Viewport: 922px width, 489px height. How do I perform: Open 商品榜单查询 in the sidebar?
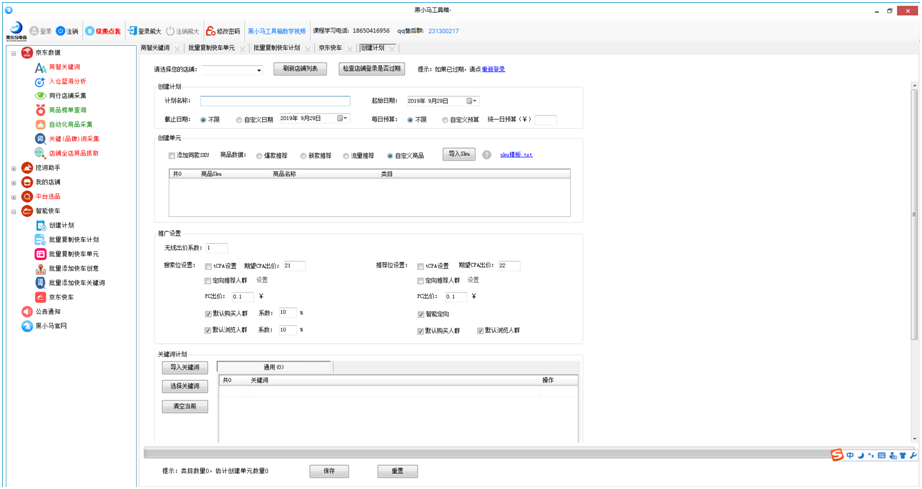[x=67, y=110]
